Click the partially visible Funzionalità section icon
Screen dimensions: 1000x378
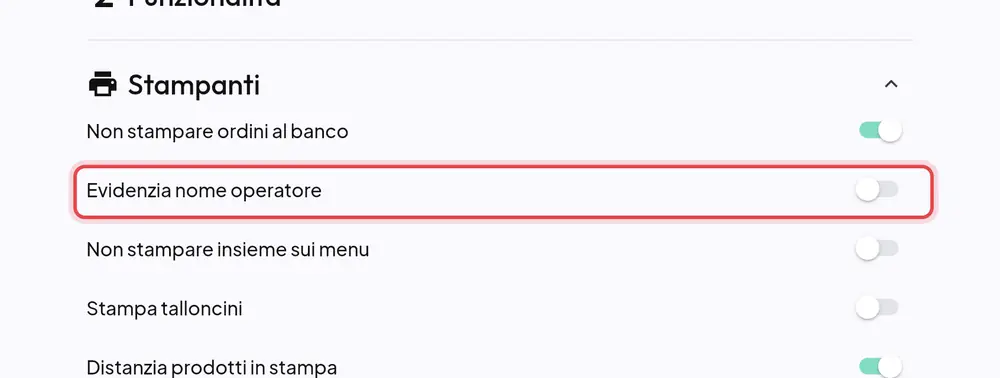coord(104,3)
